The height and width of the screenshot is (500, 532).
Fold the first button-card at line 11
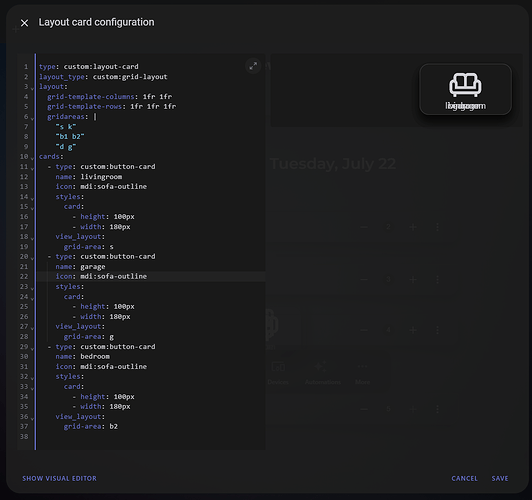33,168
